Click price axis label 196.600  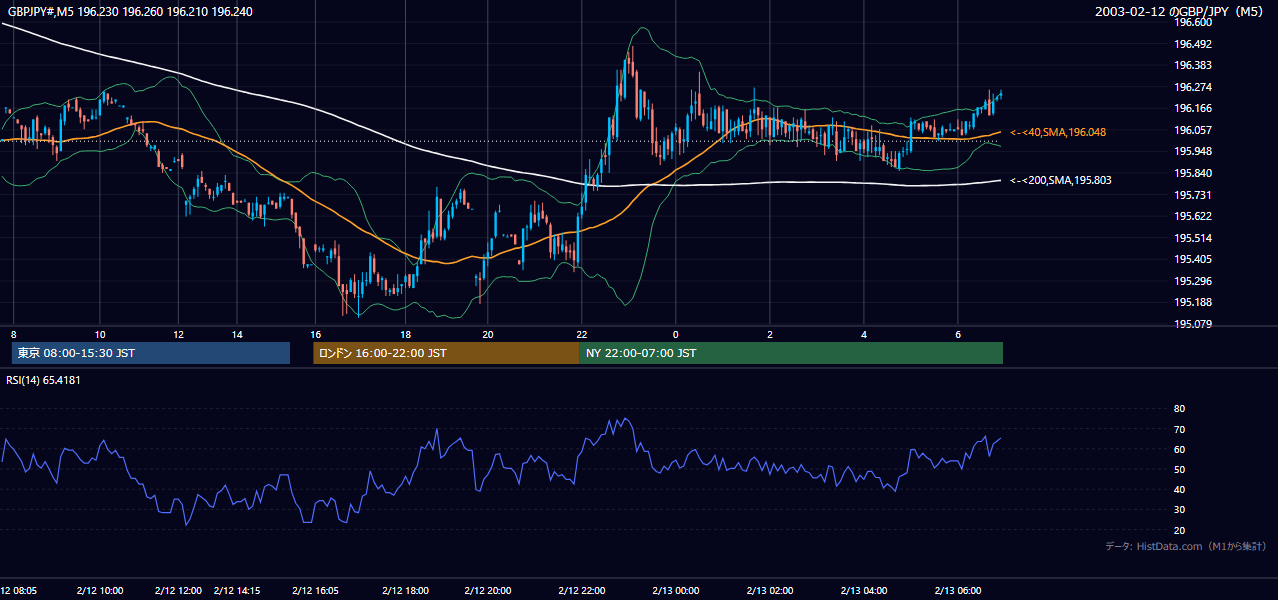point(1192,22)
